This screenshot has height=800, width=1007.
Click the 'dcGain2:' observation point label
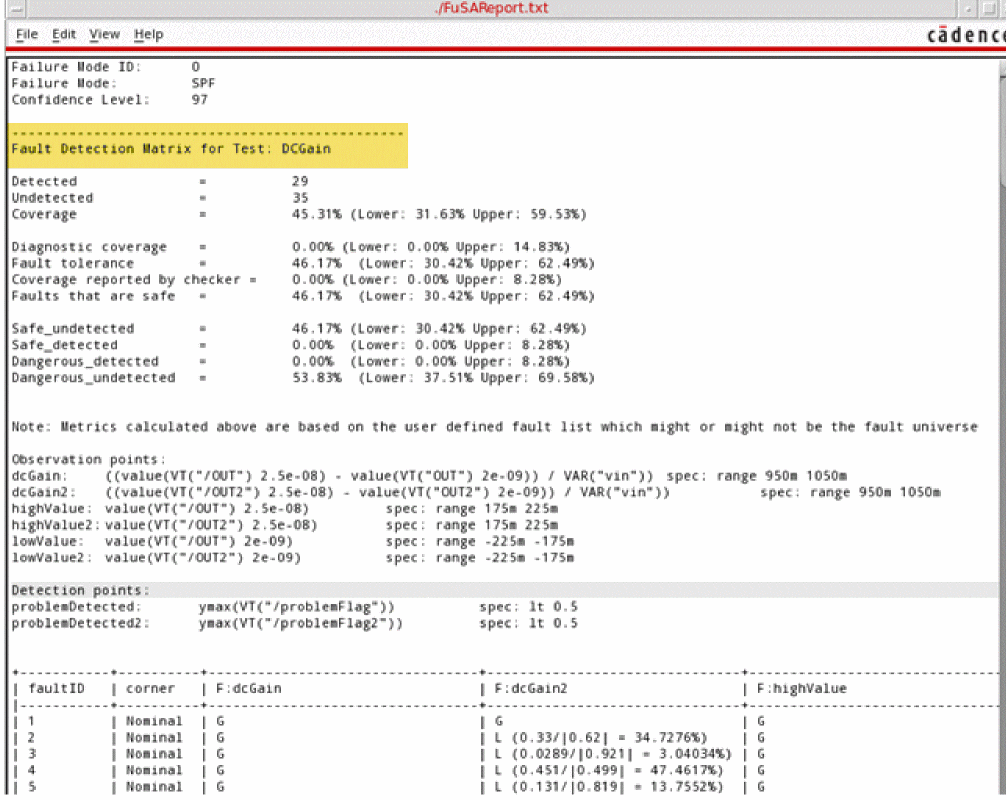pyautogui.click(x=43, y=492)
